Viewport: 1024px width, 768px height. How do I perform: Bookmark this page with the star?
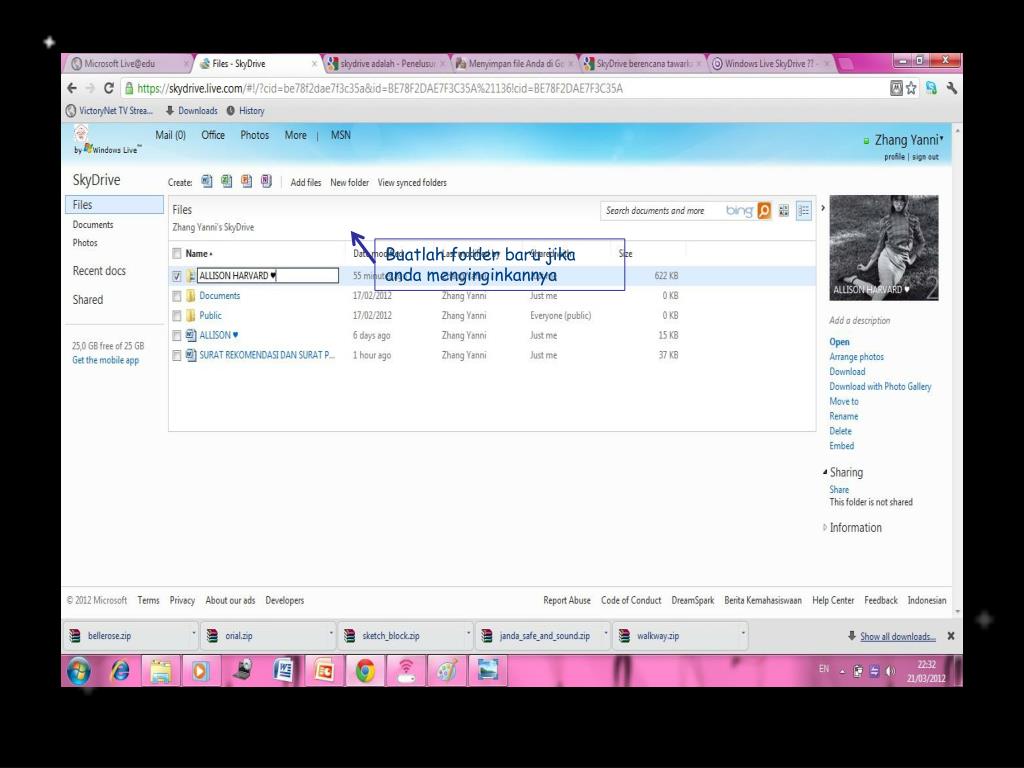[x=912, y=88]
